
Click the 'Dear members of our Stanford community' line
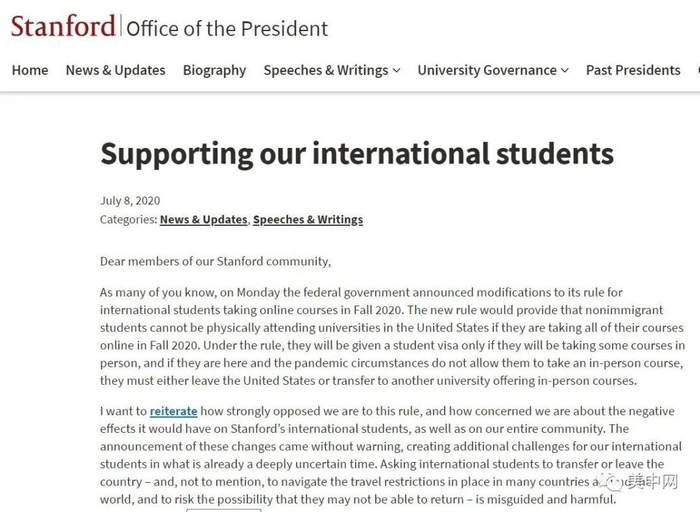215,261
